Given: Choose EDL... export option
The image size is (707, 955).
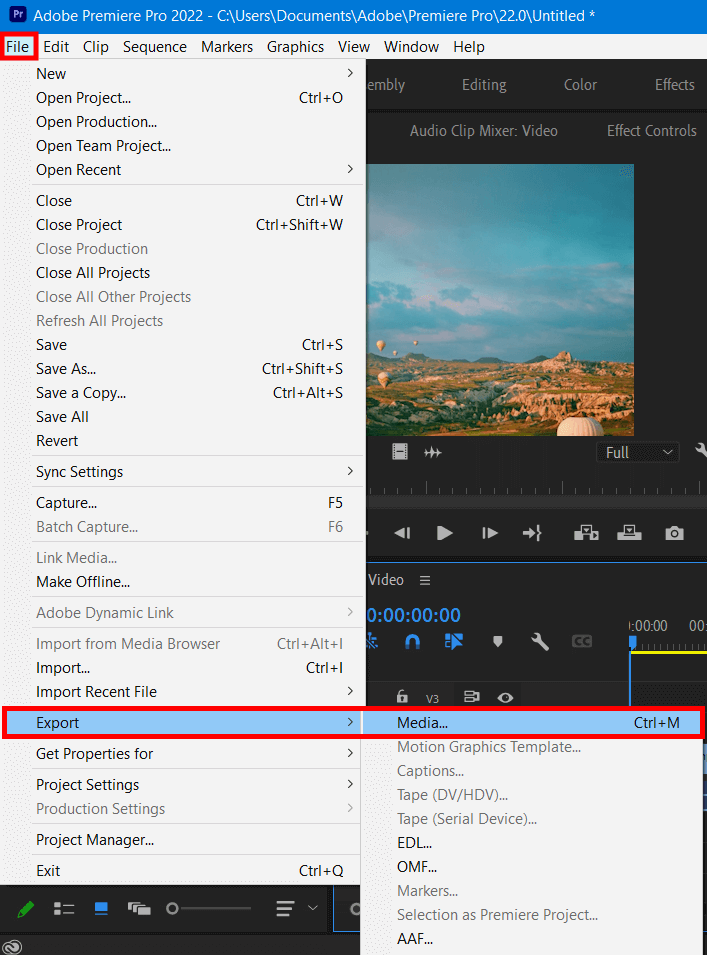Looking at the screenshot, I should pos(533,843).
